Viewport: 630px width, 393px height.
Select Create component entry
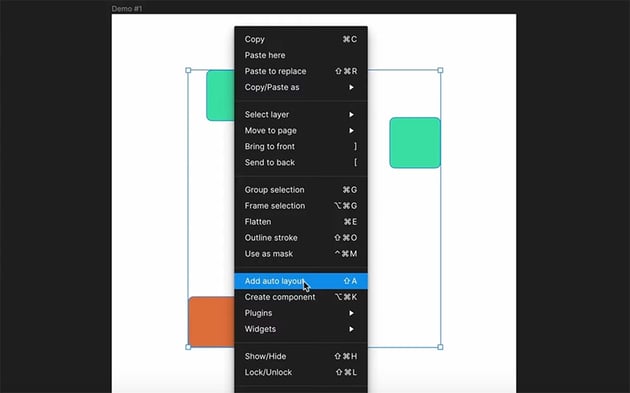click(301, 297)
